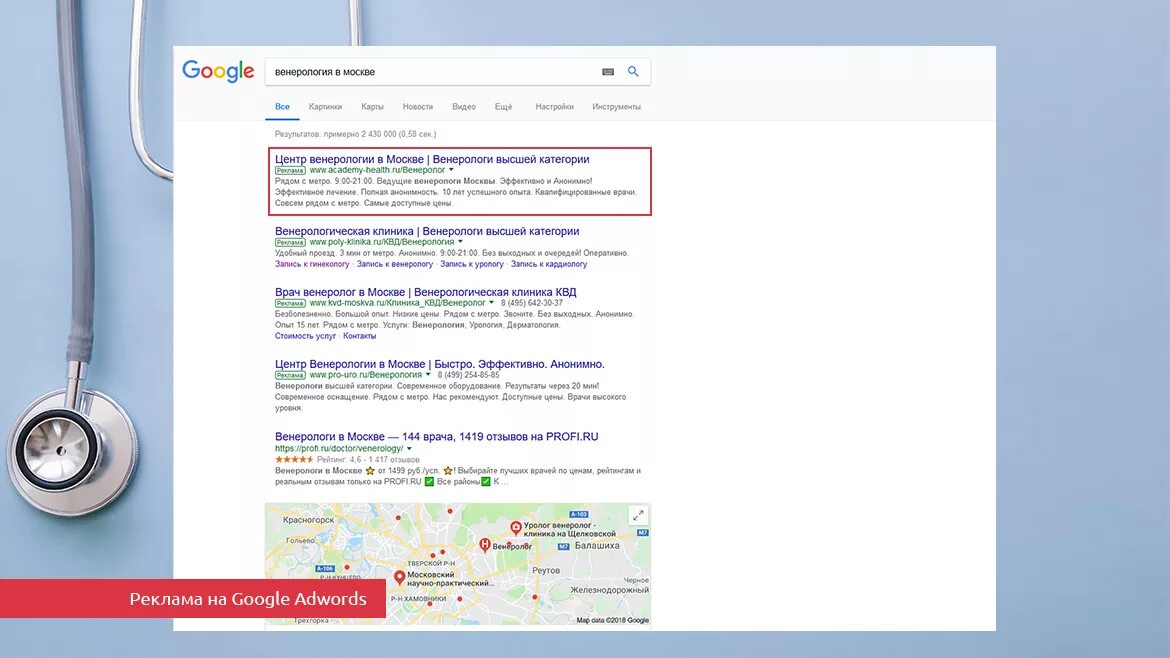1170x658 pixels.
Task: Click the Московский научно-практический map pin
Action: (x=399, y=577)
